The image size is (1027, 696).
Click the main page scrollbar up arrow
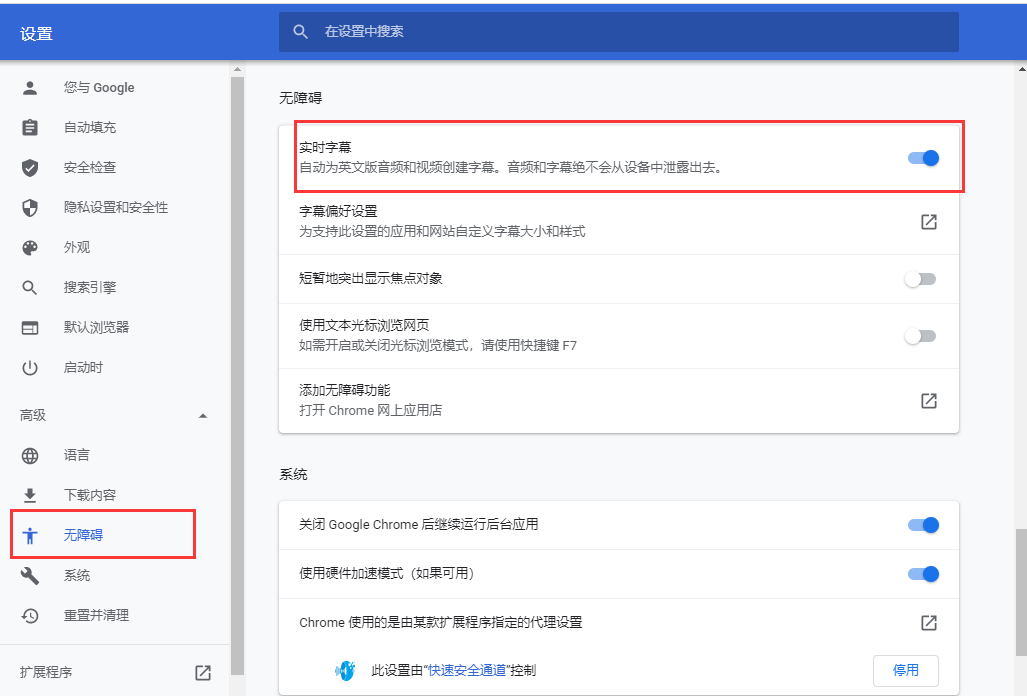point(1022,68)
